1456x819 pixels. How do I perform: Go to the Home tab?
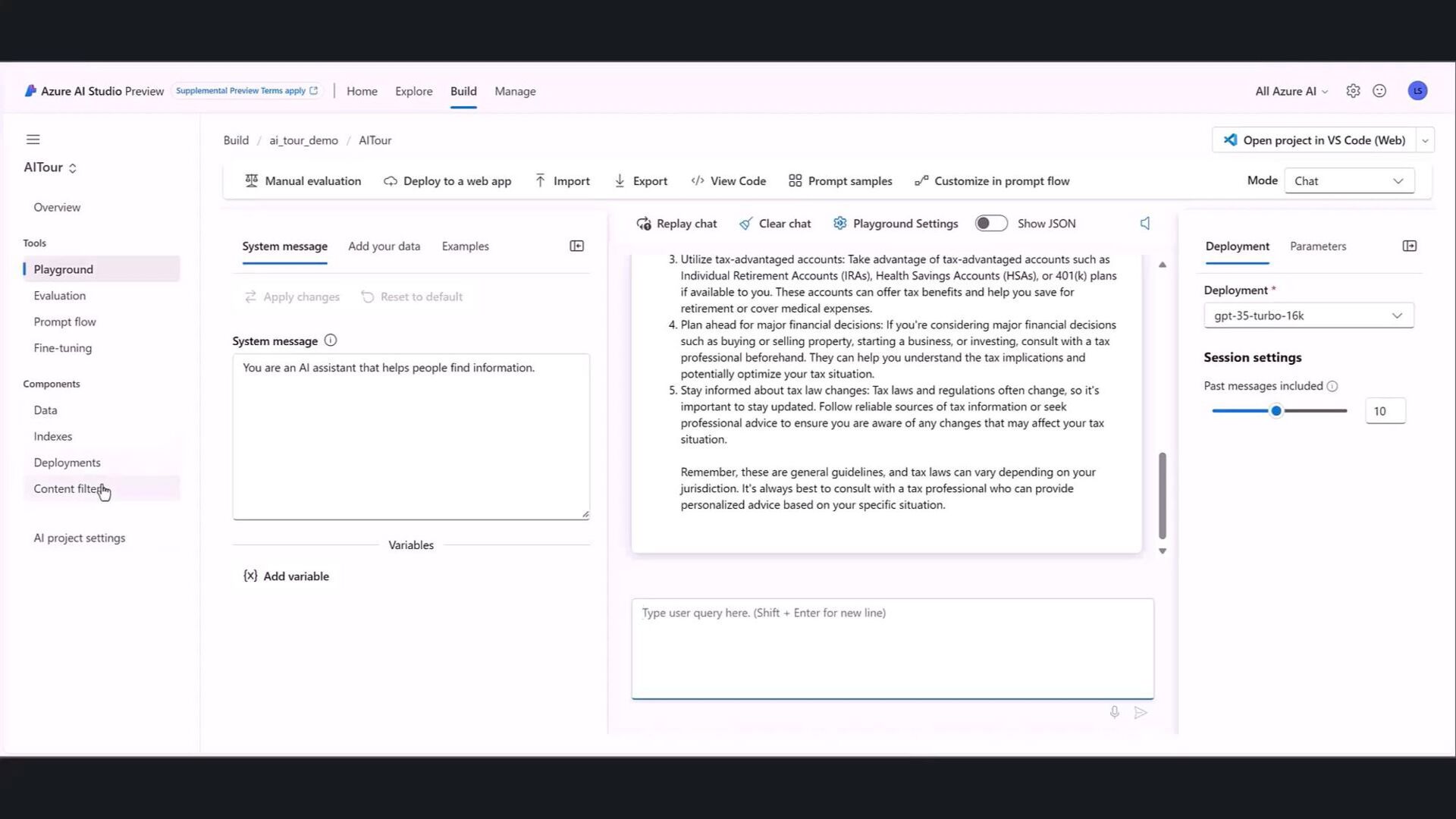[x=362, y=91]
